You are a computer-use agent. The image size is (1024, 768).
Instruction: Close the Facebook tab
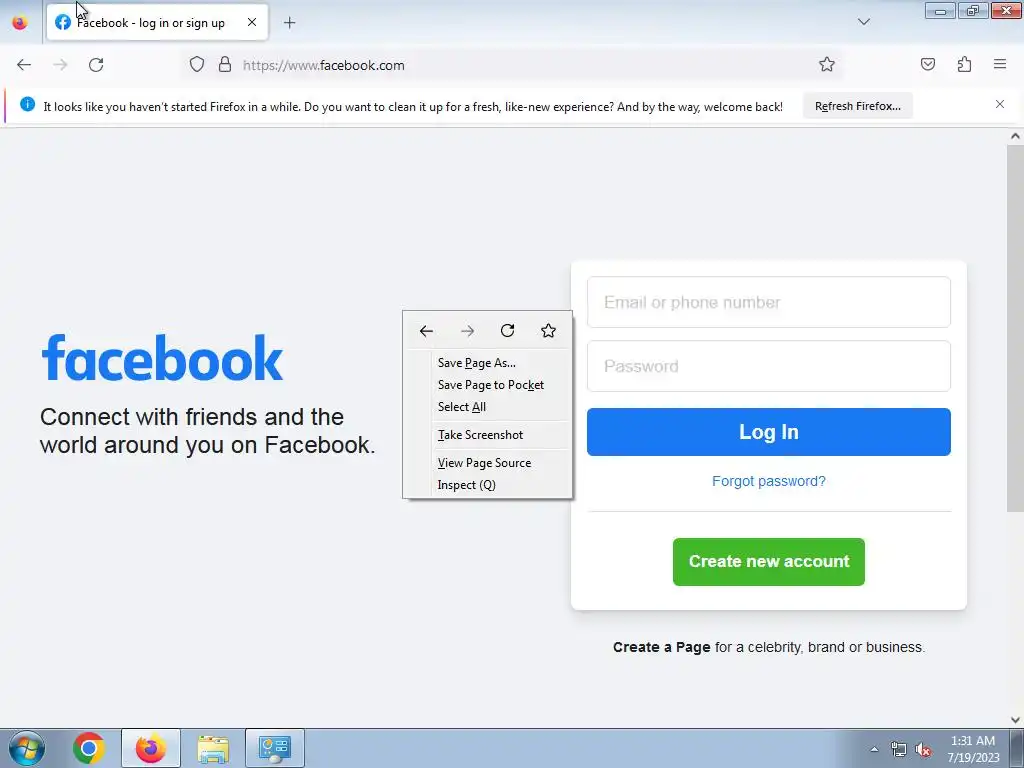(251, 22)
